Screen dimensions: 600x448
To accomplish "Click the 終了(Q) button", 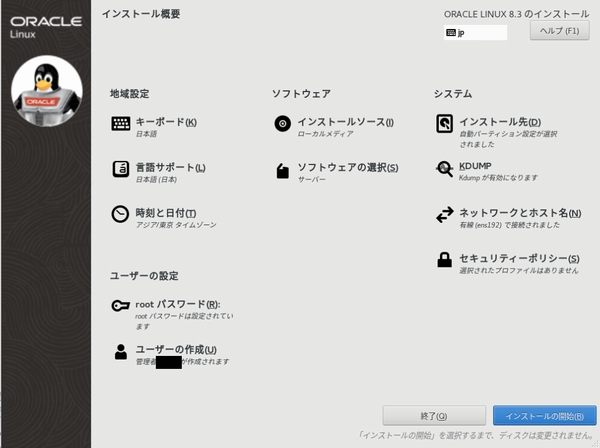I will coord(434,415).
